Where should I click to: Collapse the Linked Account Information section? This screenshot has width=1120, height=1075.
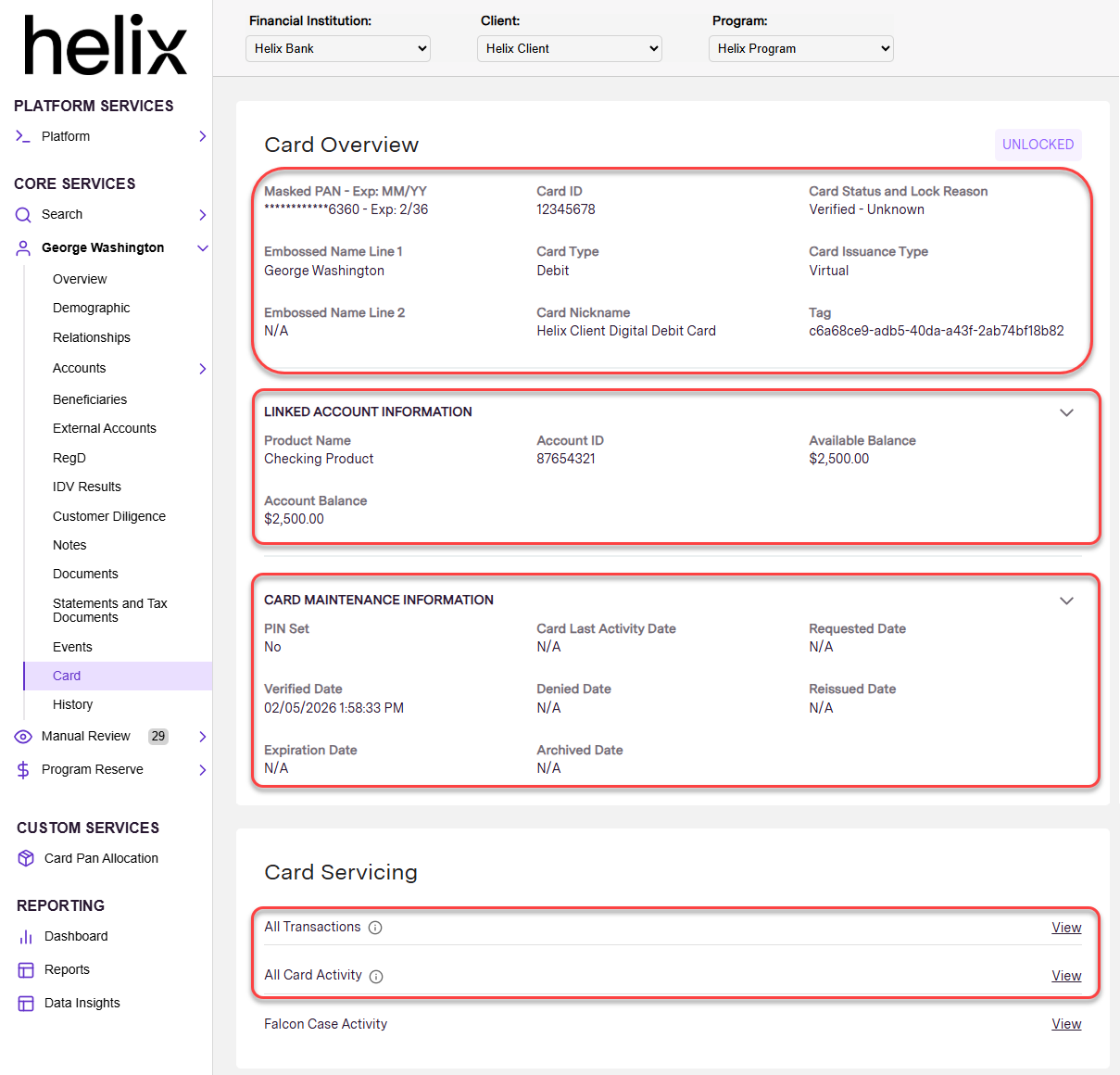(x=1066, y=413)
